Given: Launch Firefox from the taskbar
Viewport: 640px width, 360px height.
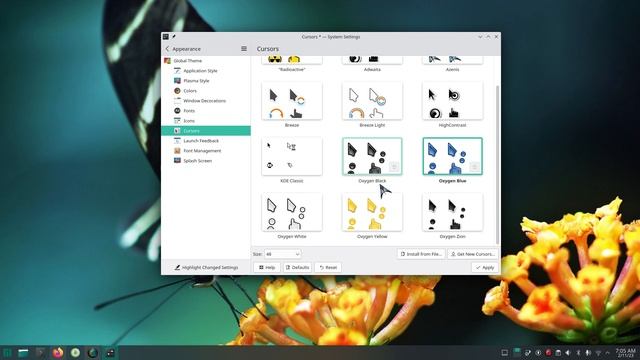Looking at the screenshot, I should tap(58, 353).
